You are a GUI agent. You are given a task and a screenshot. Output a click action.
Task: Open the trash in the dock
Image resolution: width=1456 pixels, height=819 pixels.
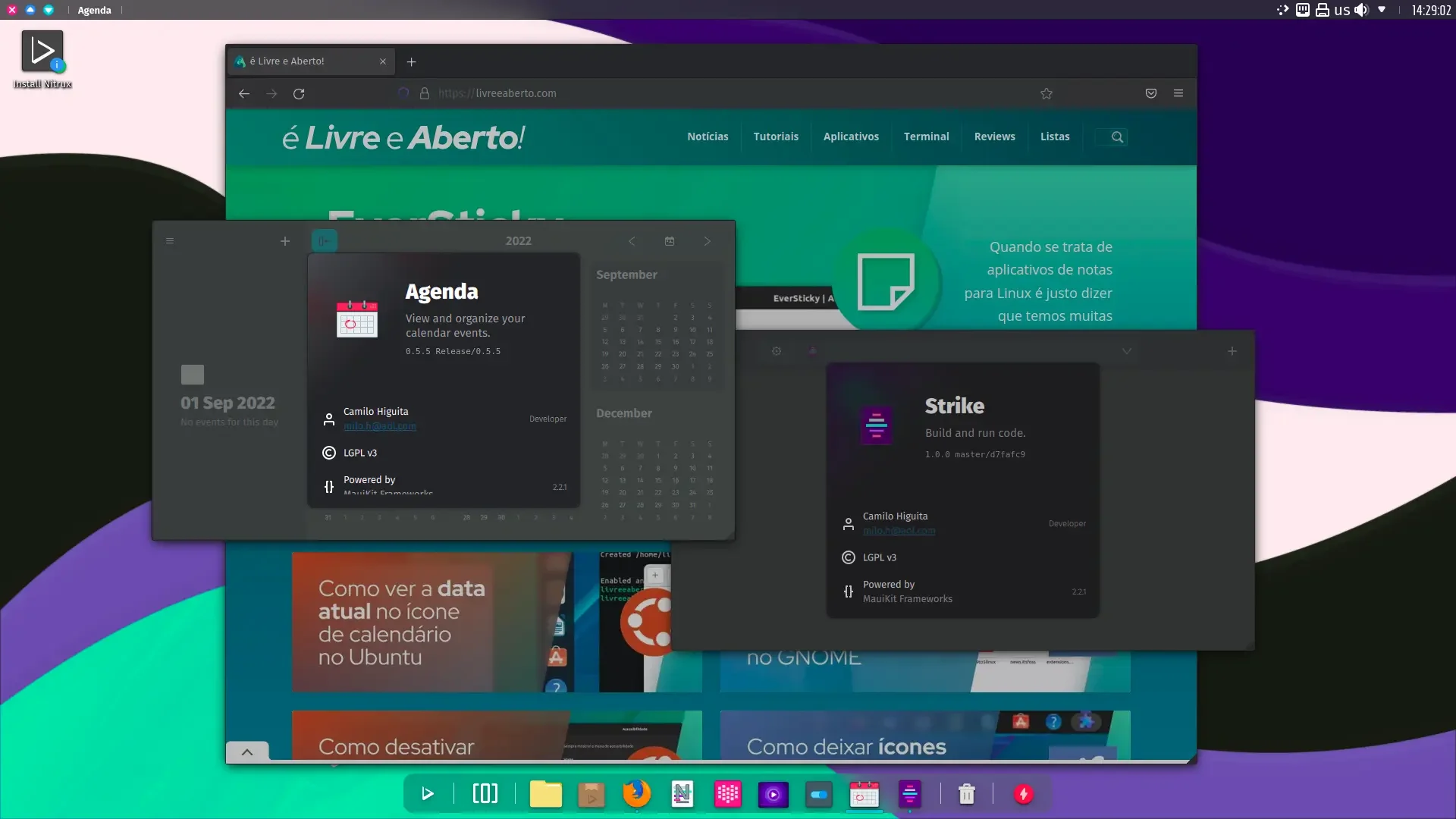(967, 794)
